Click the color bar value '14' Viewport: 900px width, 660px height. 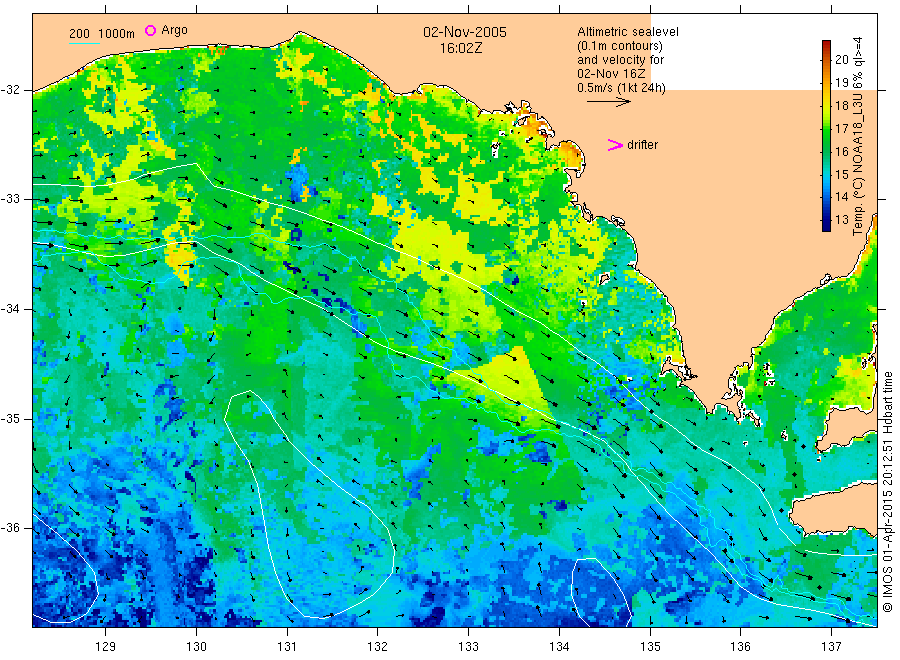pyautogui.click(x=841, y=197)
